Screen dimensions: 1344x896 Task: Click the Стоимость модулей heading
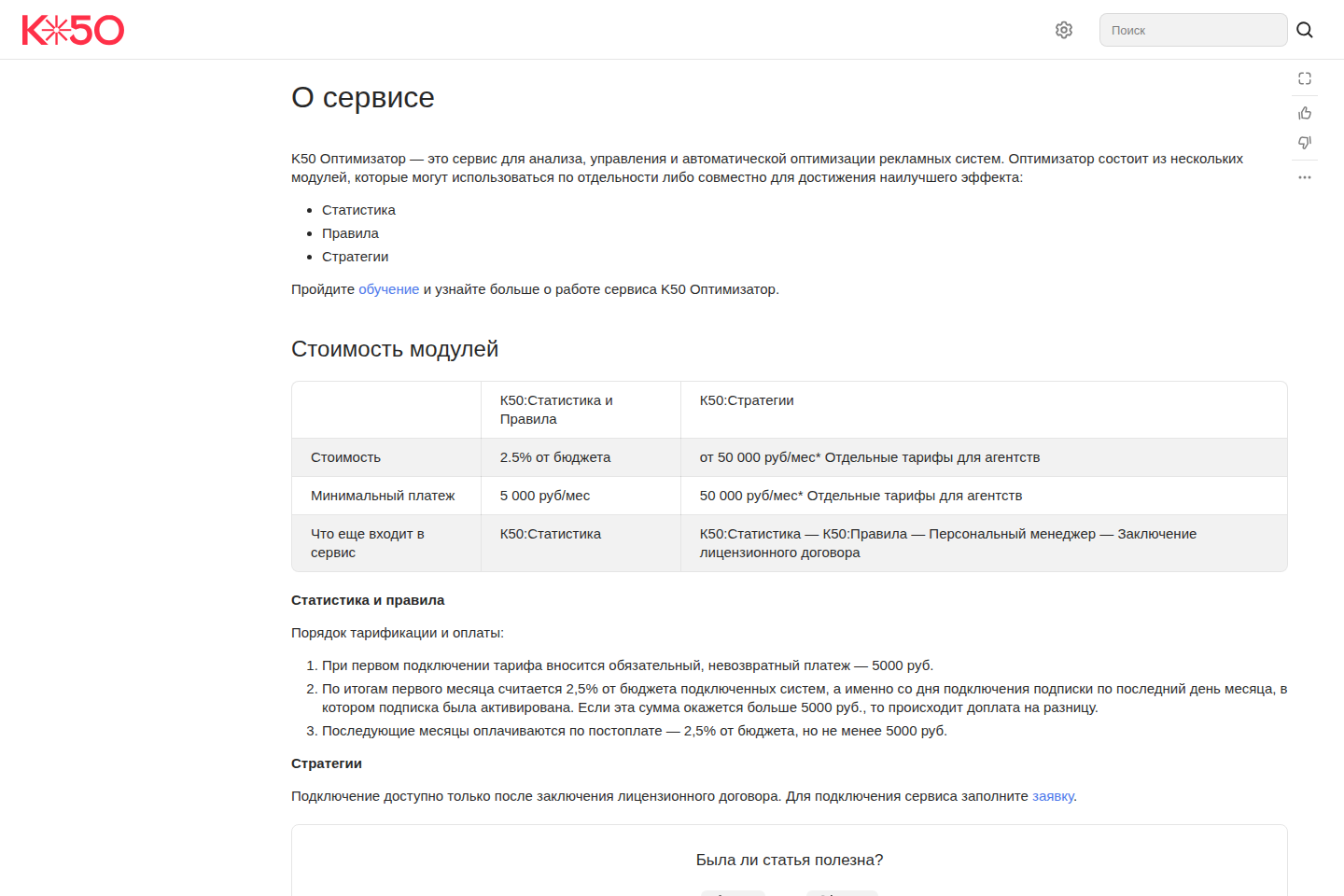coord(395,349)
